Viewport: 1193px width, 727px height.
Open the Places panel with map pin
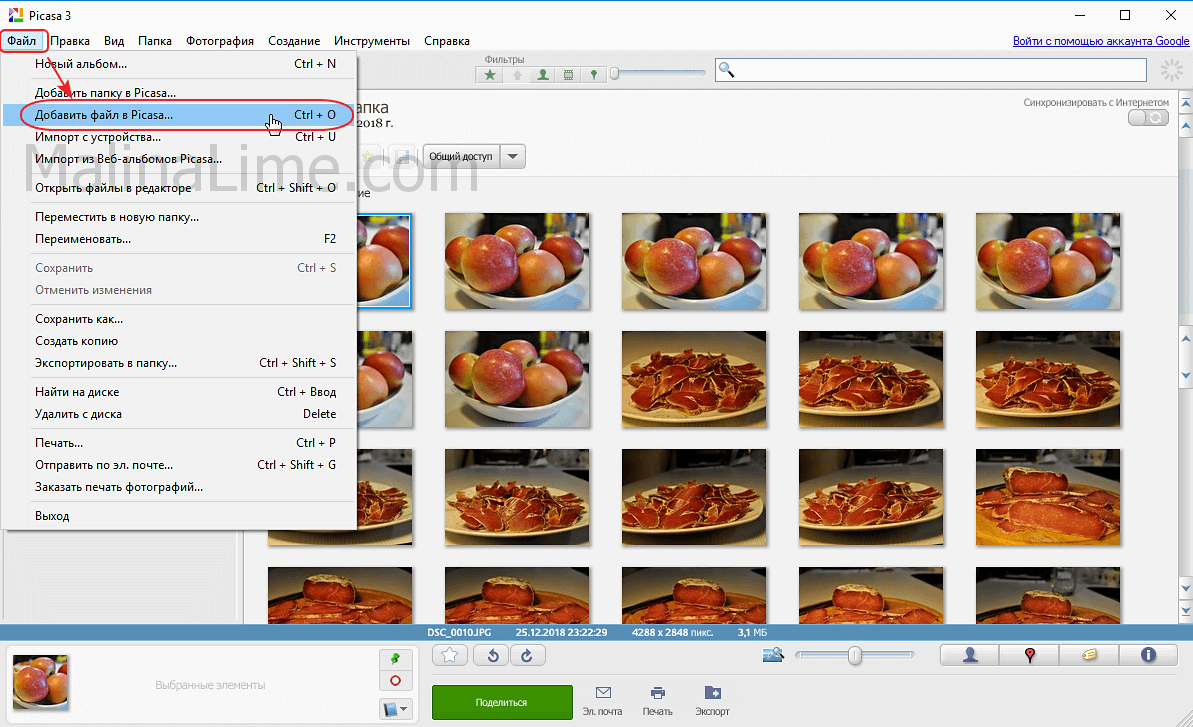(1029, 655)
